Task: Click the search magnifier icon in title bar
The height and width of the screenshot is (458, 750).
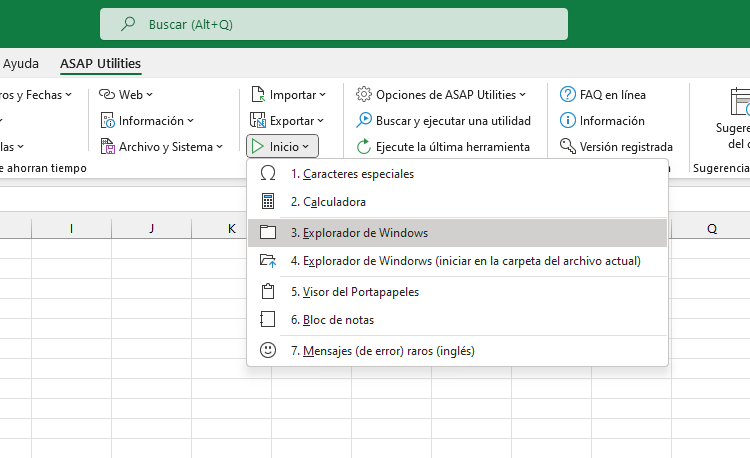Action: 128,23
